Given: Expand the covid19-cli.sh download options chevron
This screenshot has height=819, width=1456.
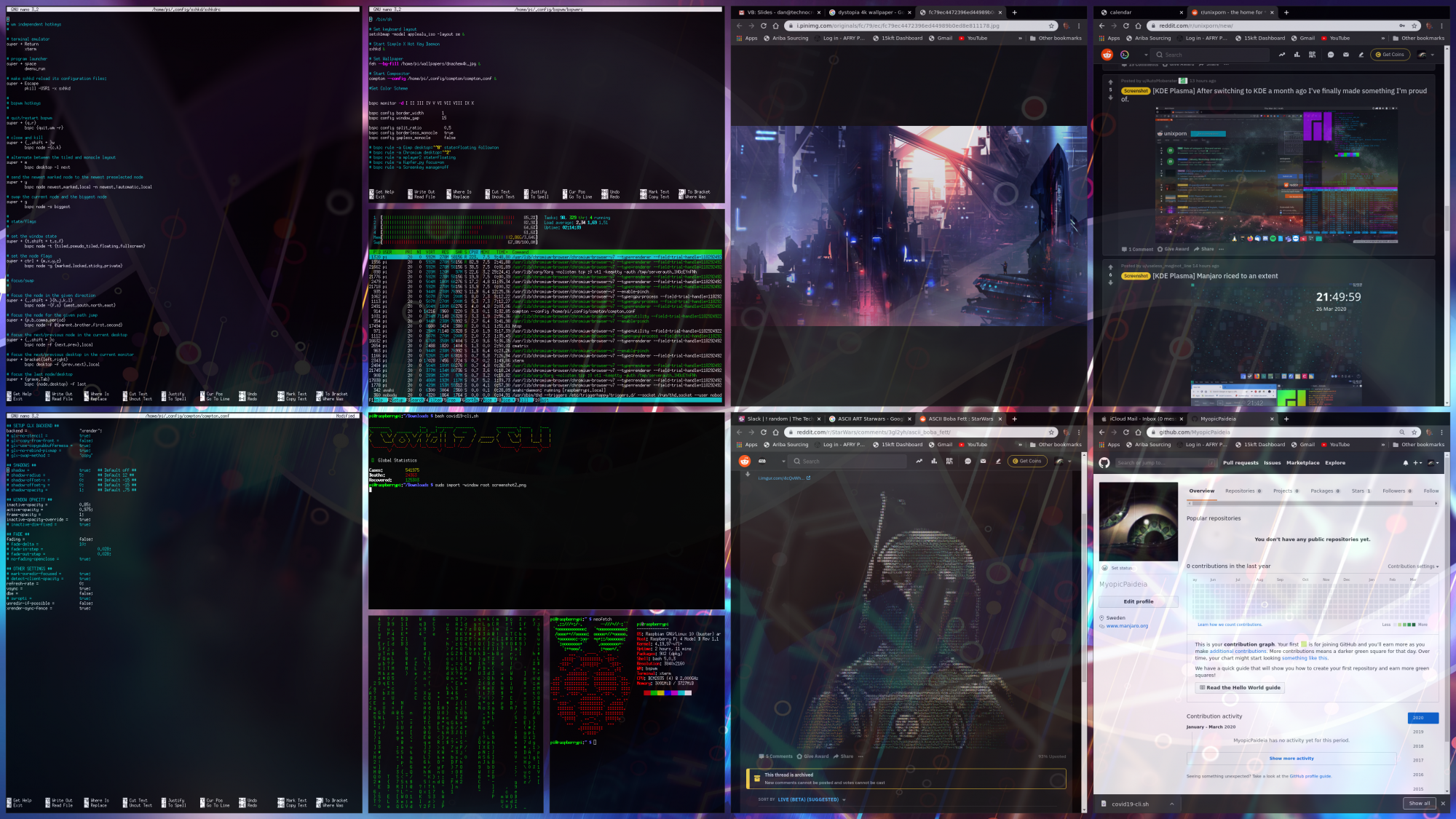Looking at the screenshot, I should tap(1172, 804).
